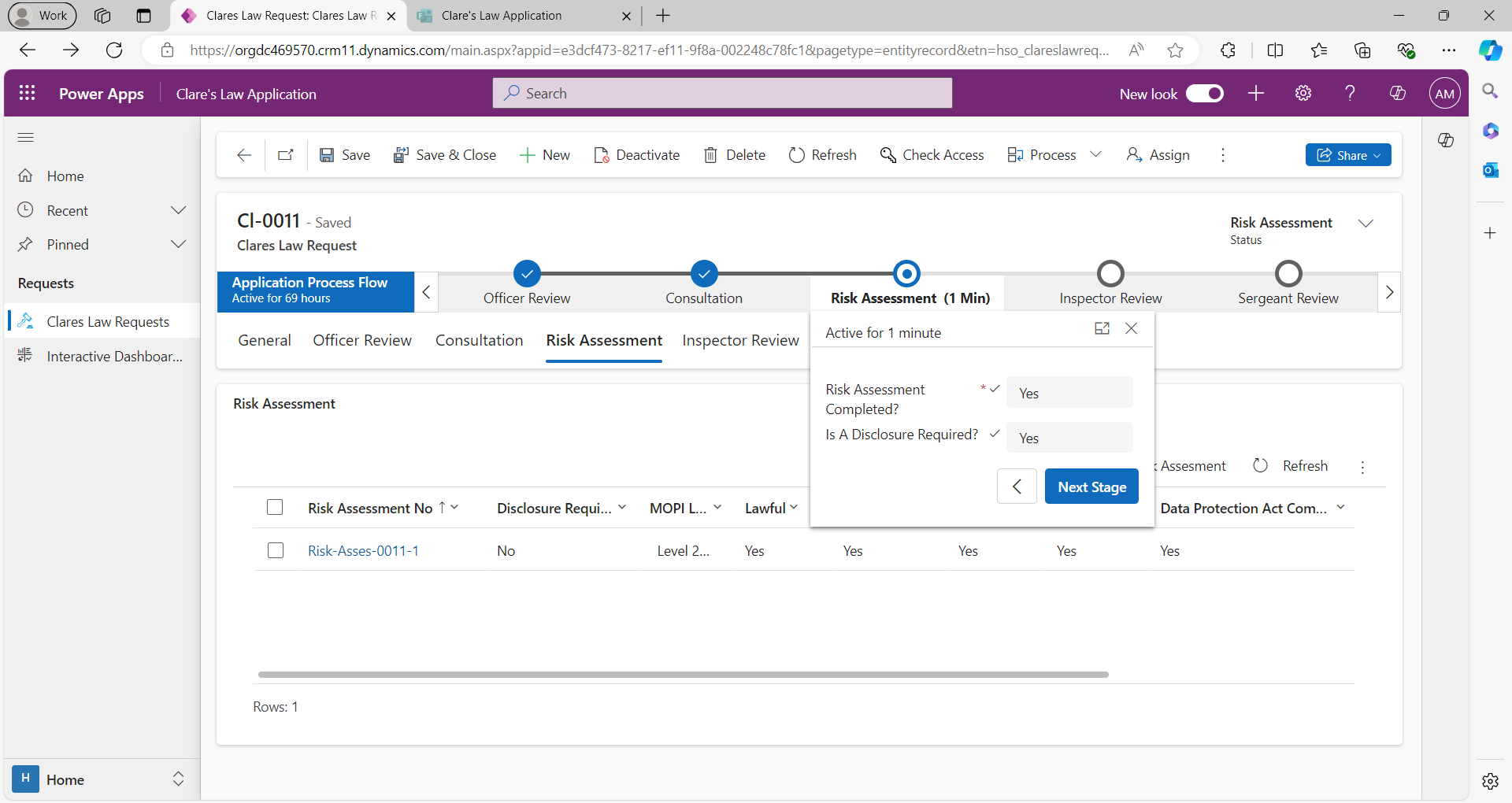Screen dimensions: 1512x803
Task: Open the Help question mark icon
Action: click(1350, 93)
